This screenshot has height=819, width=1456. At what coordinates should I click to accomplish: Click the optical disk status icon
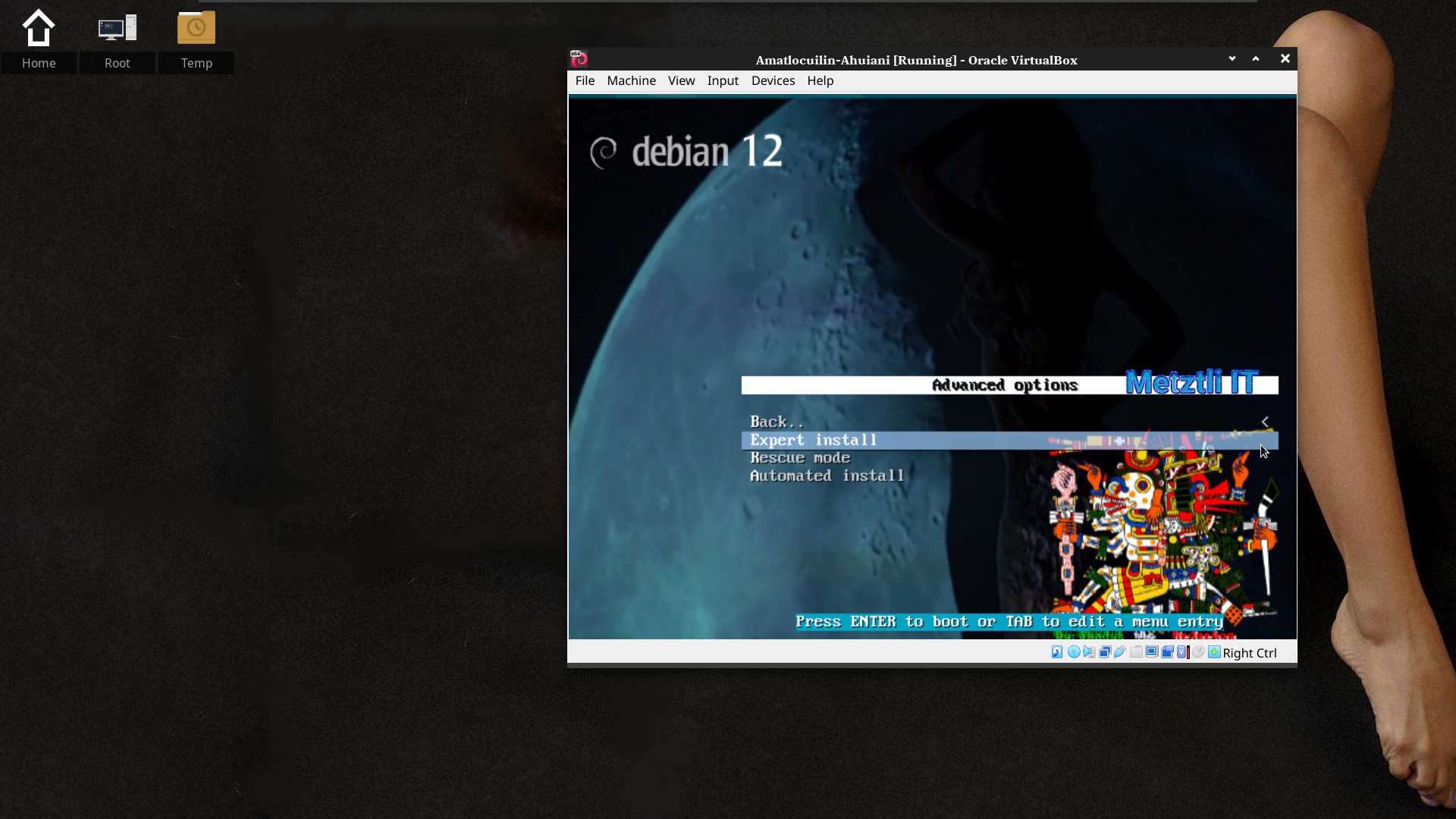[1074, 652]
